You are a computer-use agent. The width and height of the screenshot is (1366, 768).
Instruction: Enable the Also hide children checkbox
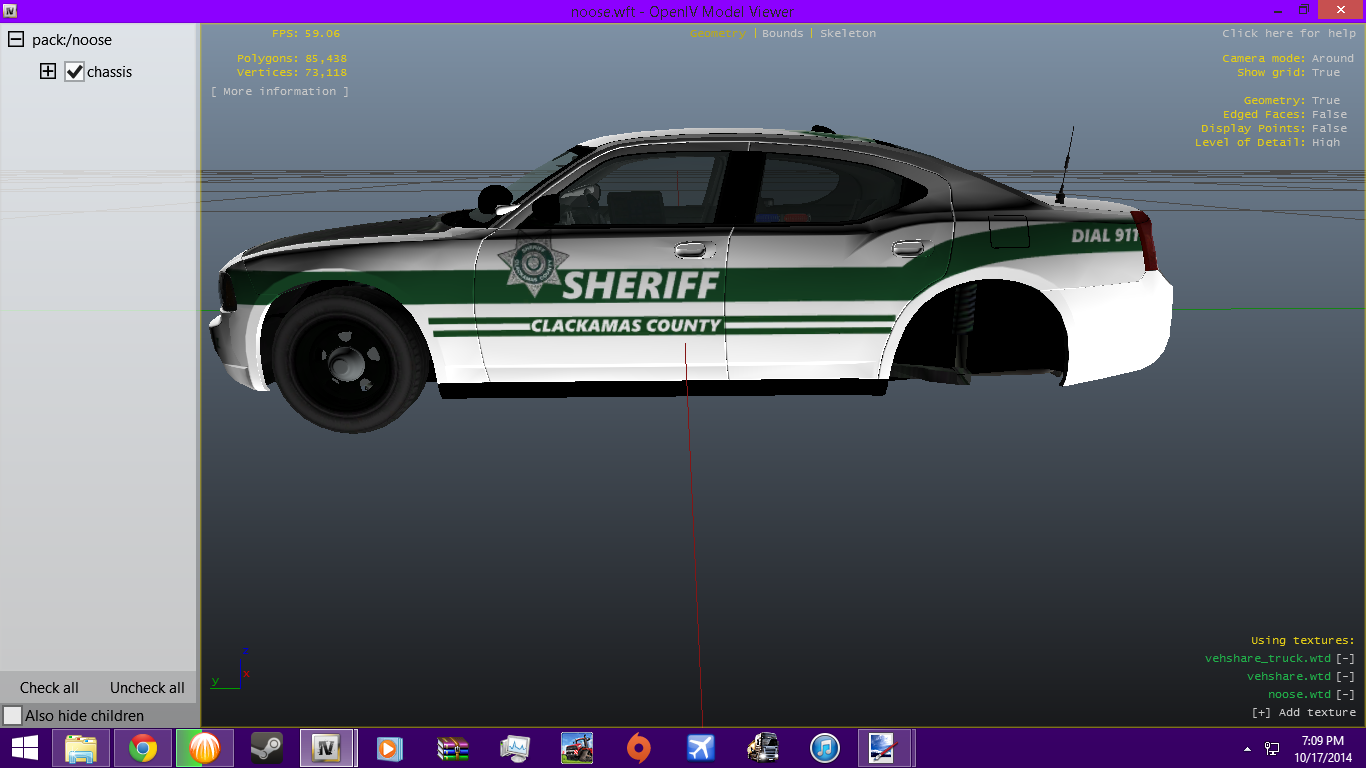(13, 716)
